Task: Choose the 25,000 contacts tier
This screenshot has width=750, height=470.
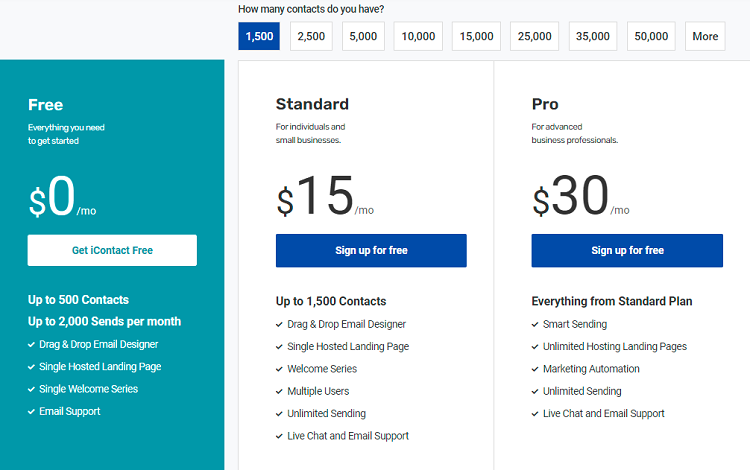Action: coord(534,36)
